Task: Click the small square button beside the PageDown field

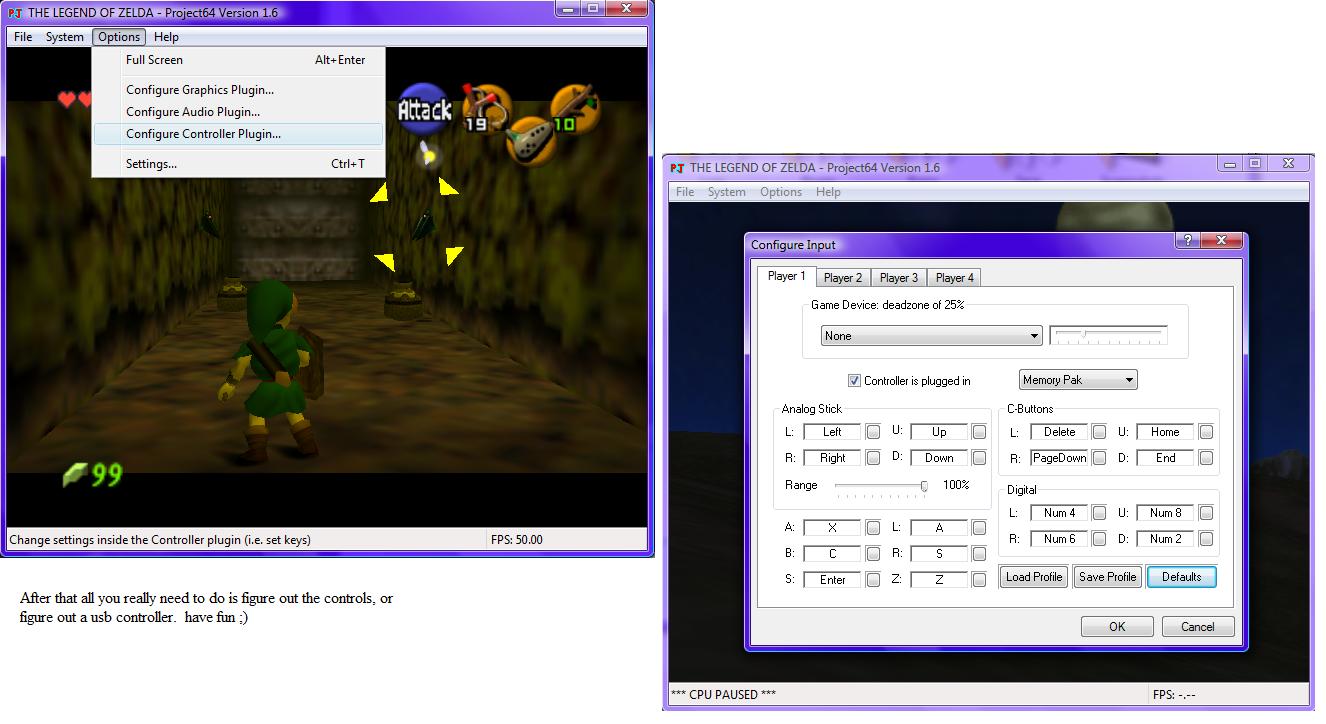Action: point(1099,458)
